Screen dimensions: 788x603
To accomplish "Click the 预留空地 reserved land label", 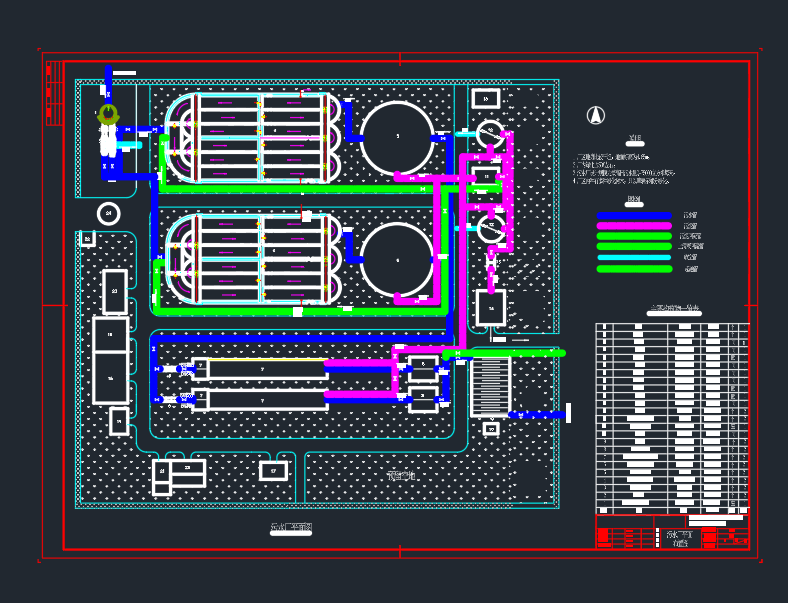I will coord(401,475).
